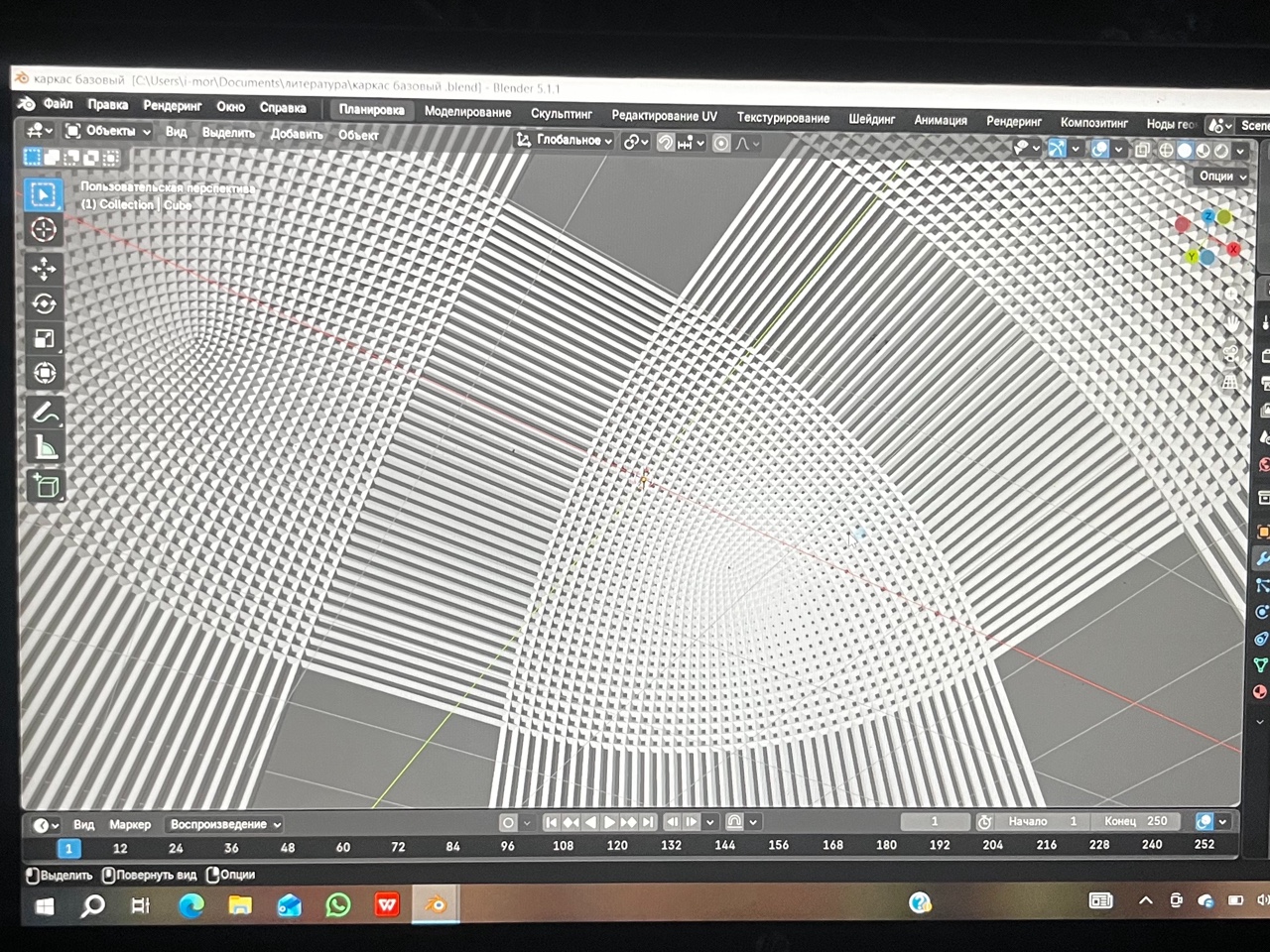Open the Windows Start menu
Screen dimensions: 1270x952
(x=45, y=906)
